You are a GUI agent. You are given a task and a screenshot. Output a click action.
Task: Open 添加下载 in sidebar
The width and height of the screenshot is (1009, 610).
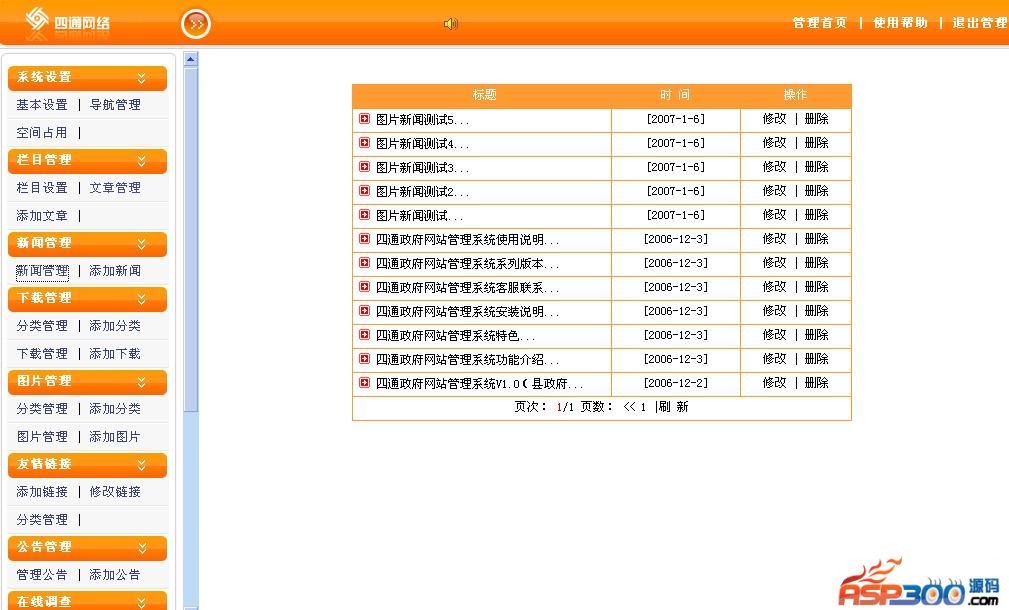[x=115, y=353]
